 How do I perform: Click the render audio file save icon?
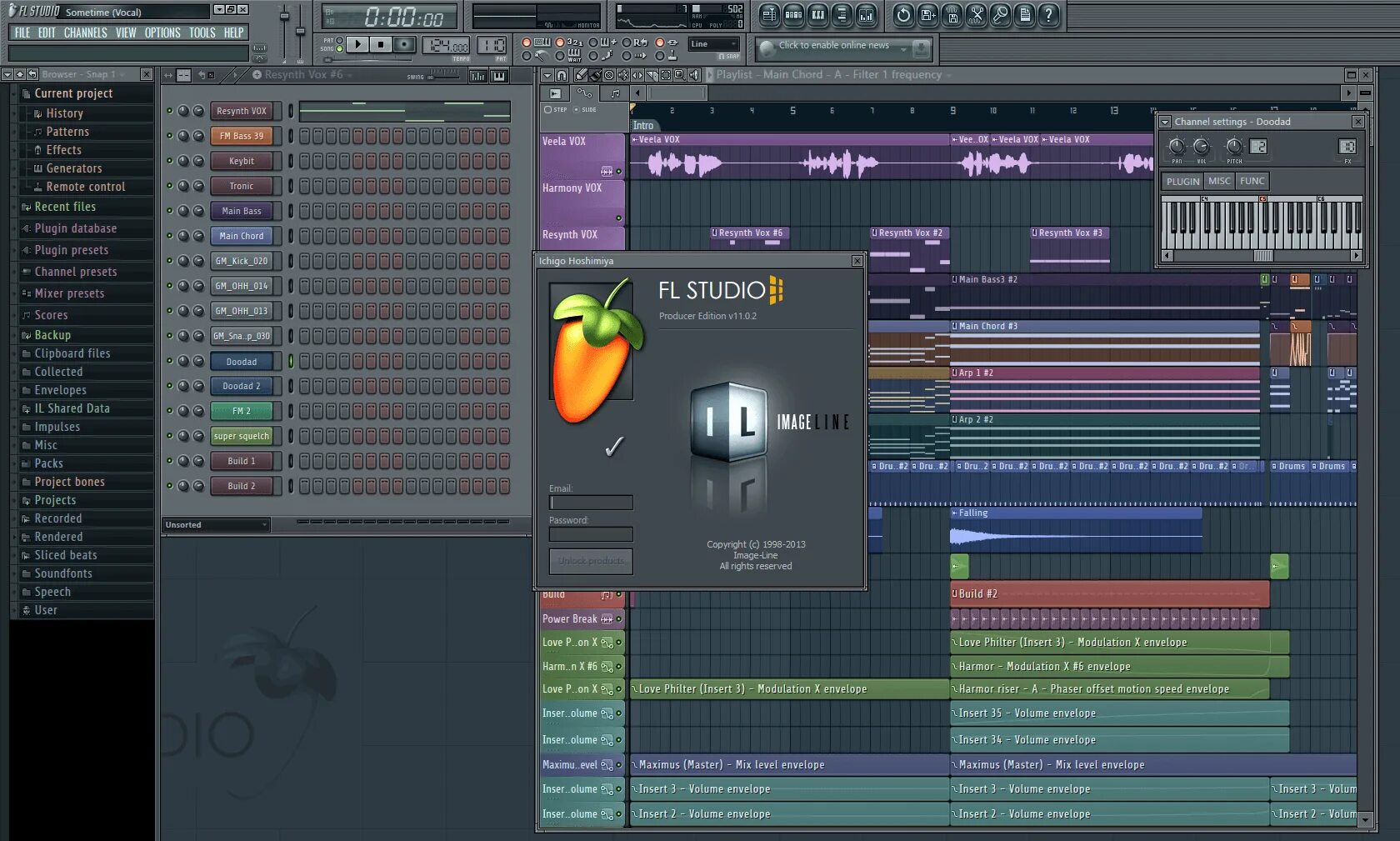pos(952,14)
